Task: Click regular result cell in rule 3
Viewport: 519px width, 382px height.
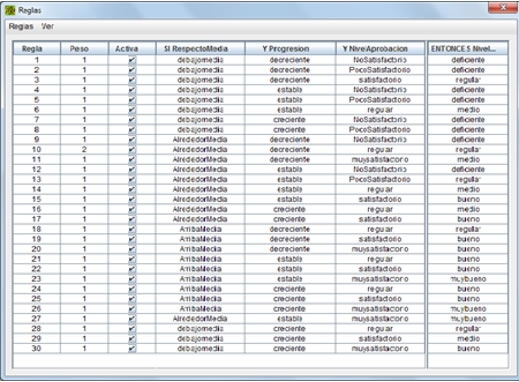Action: coord(468,80)
